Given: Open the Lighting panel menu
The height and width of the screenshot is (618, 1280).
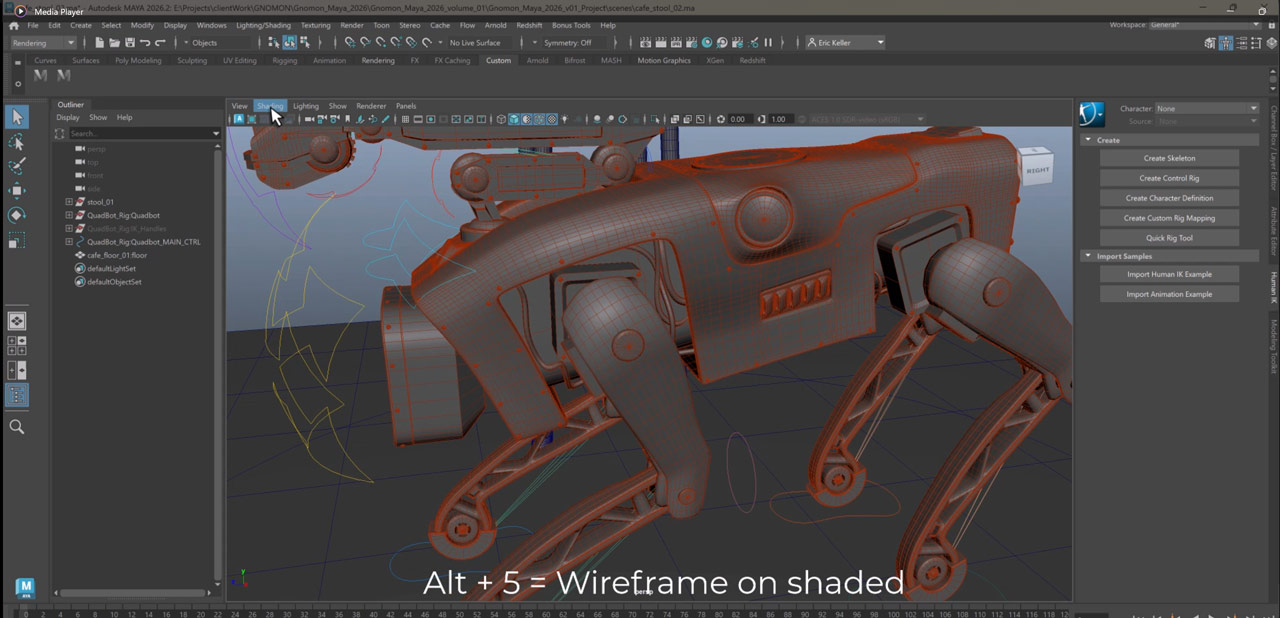Looking at the screenshot, I should point(305,106).
